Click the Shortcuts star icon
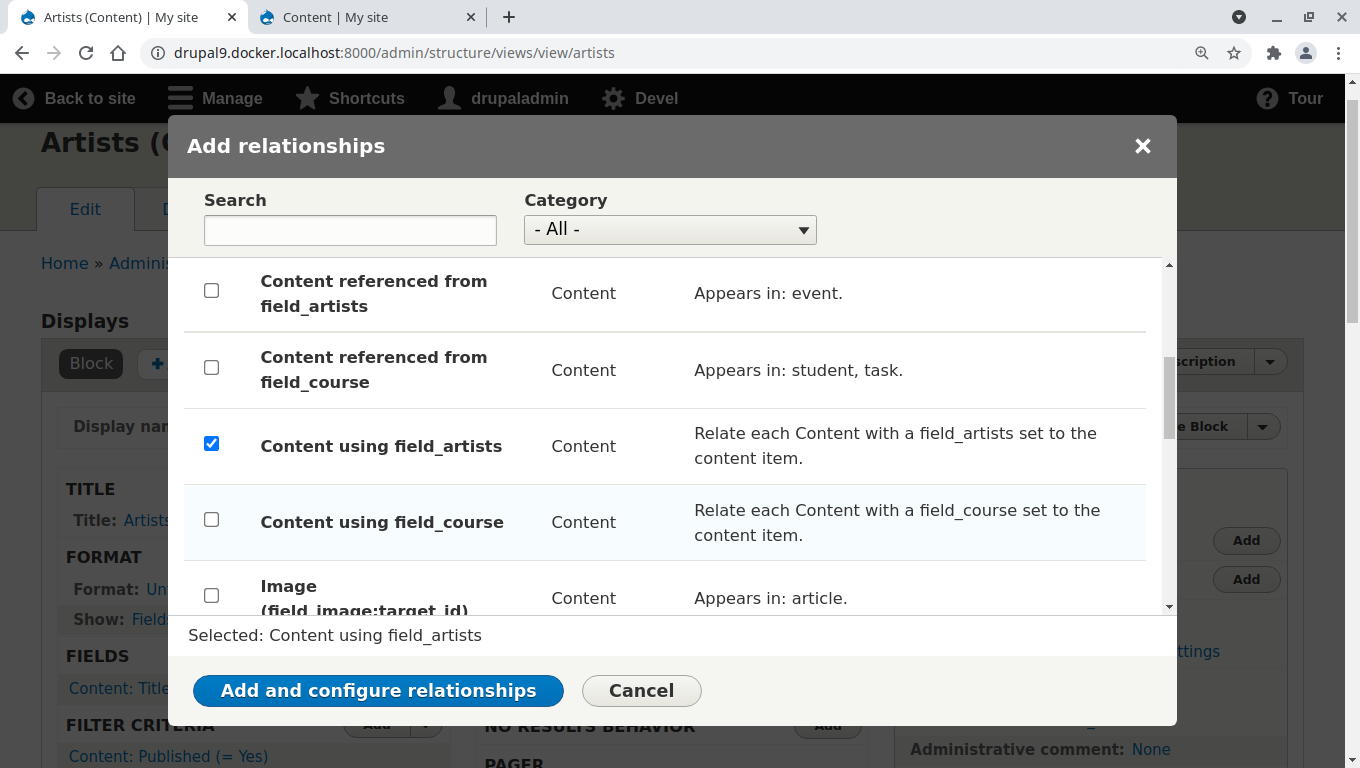1360x768 pixels. (308, 98)
